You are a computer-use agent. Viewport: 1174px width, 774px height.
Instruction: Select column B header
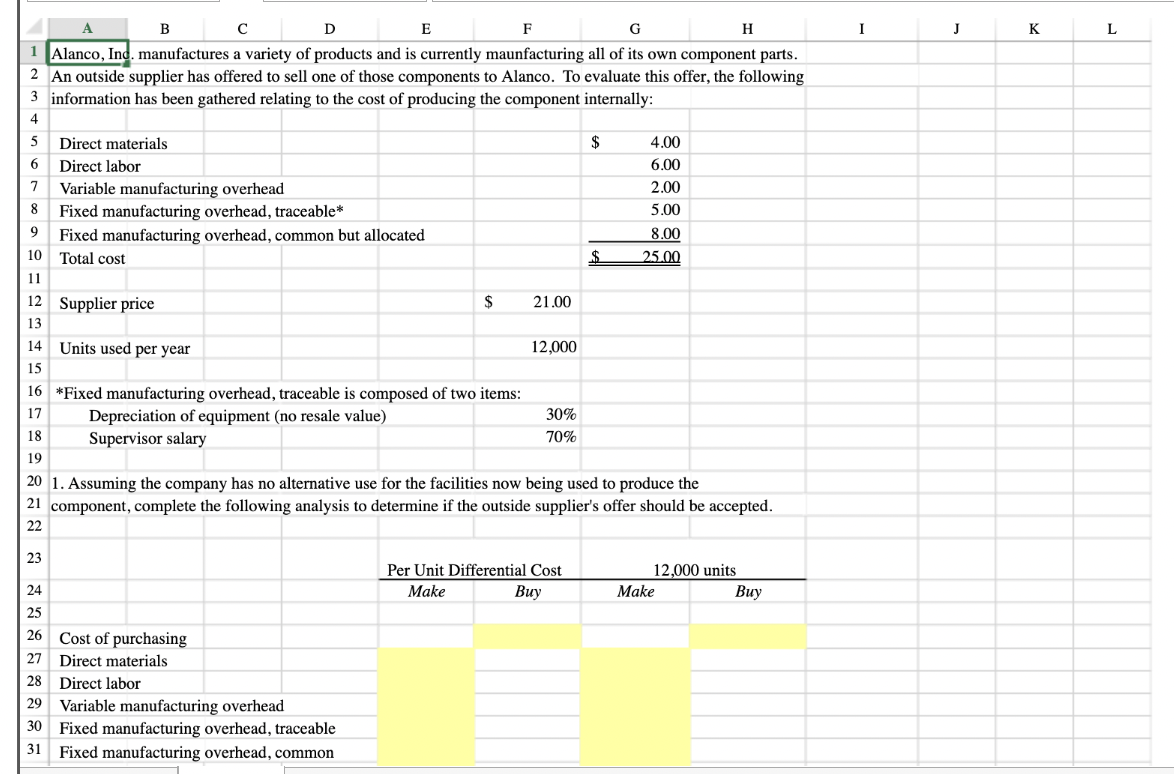click(165, 28)
